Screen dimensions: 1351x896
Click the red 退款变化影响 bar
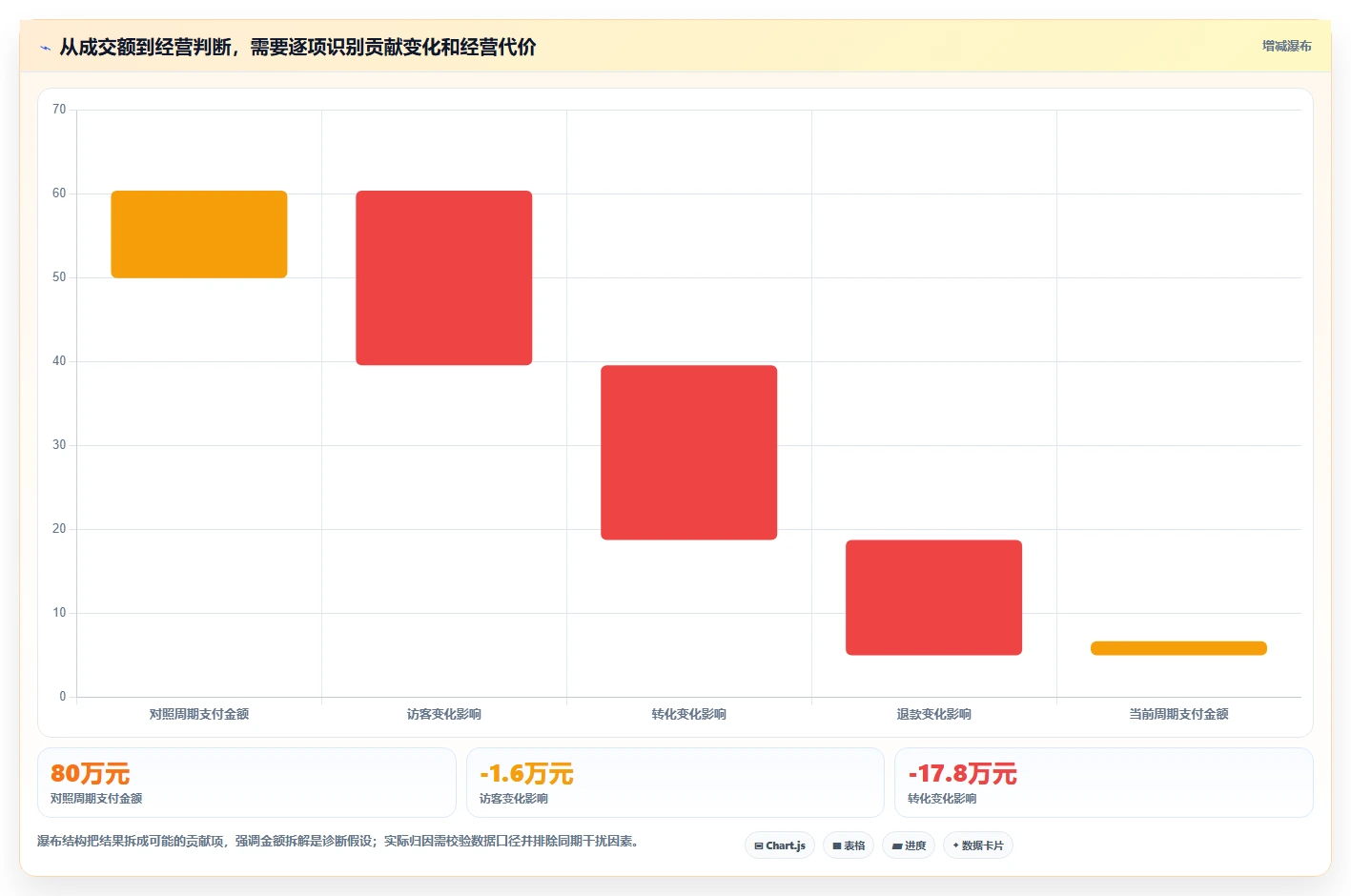coord(934,598)
